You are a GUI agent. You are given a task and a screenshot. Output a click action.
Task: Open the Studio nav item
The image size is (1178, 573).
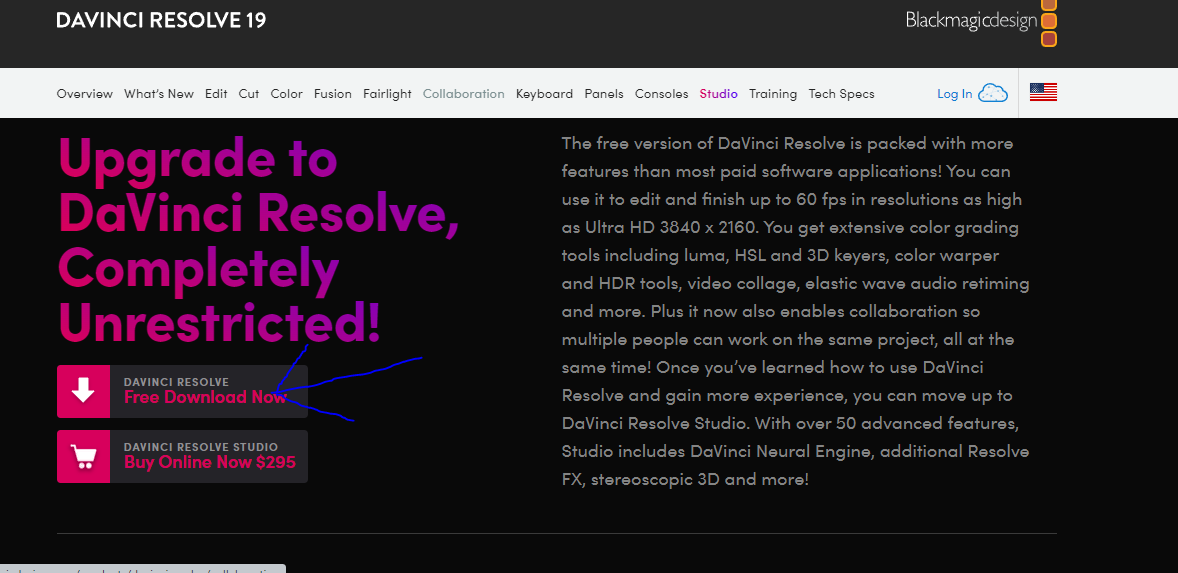point(718,94)
